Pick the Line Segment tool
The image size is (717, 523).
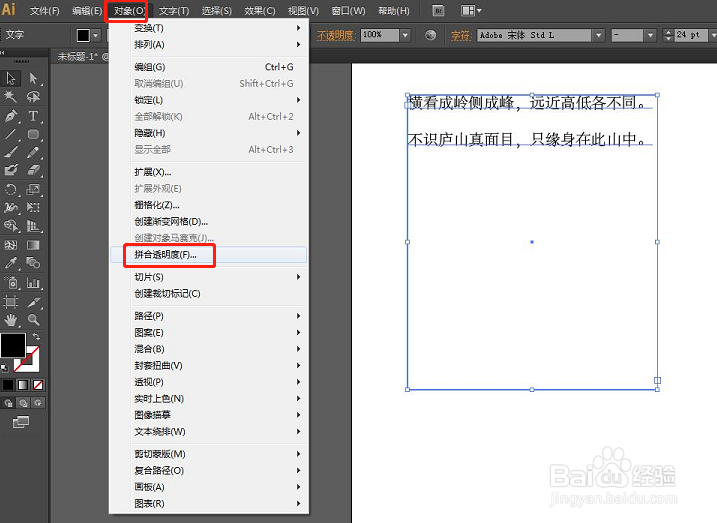pos(11,134)
